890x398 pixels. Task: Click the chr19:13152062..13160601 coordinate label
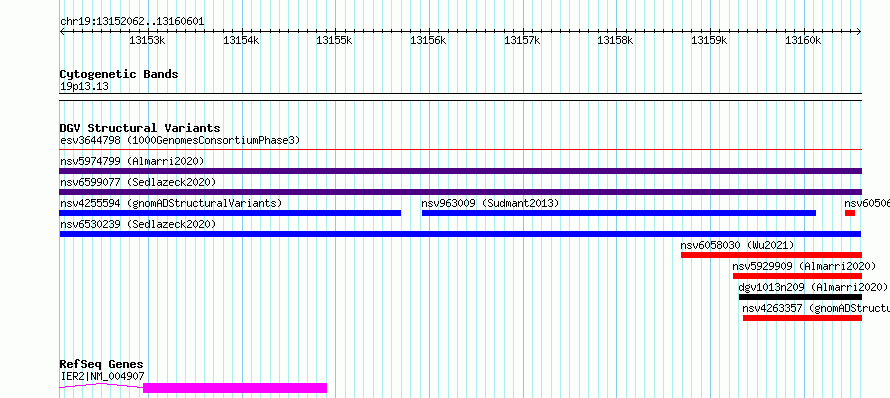(x=132, y=22)
